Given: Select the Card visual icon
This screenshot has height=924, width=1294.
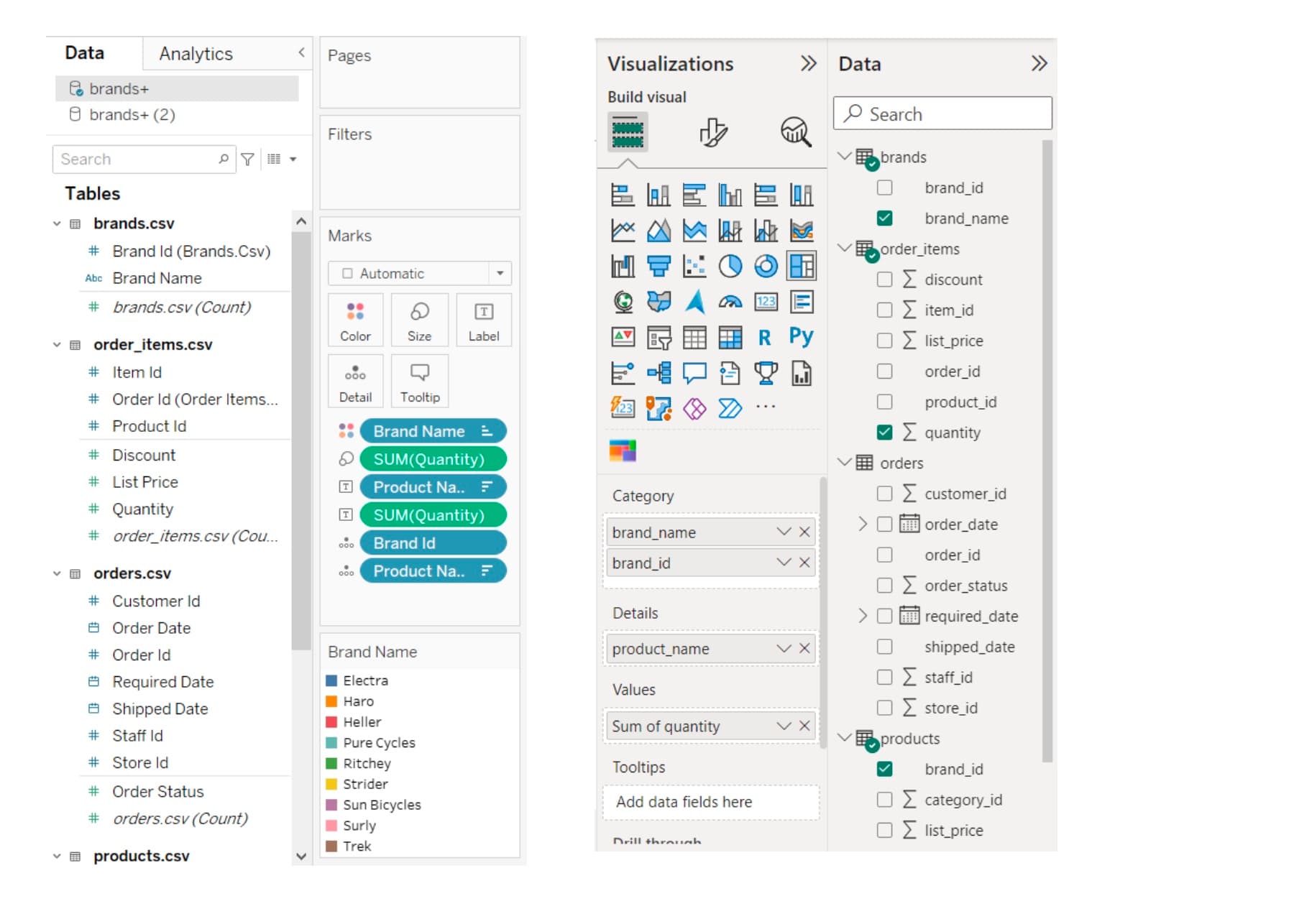Looking at the screenshot, I should [766, 302].
